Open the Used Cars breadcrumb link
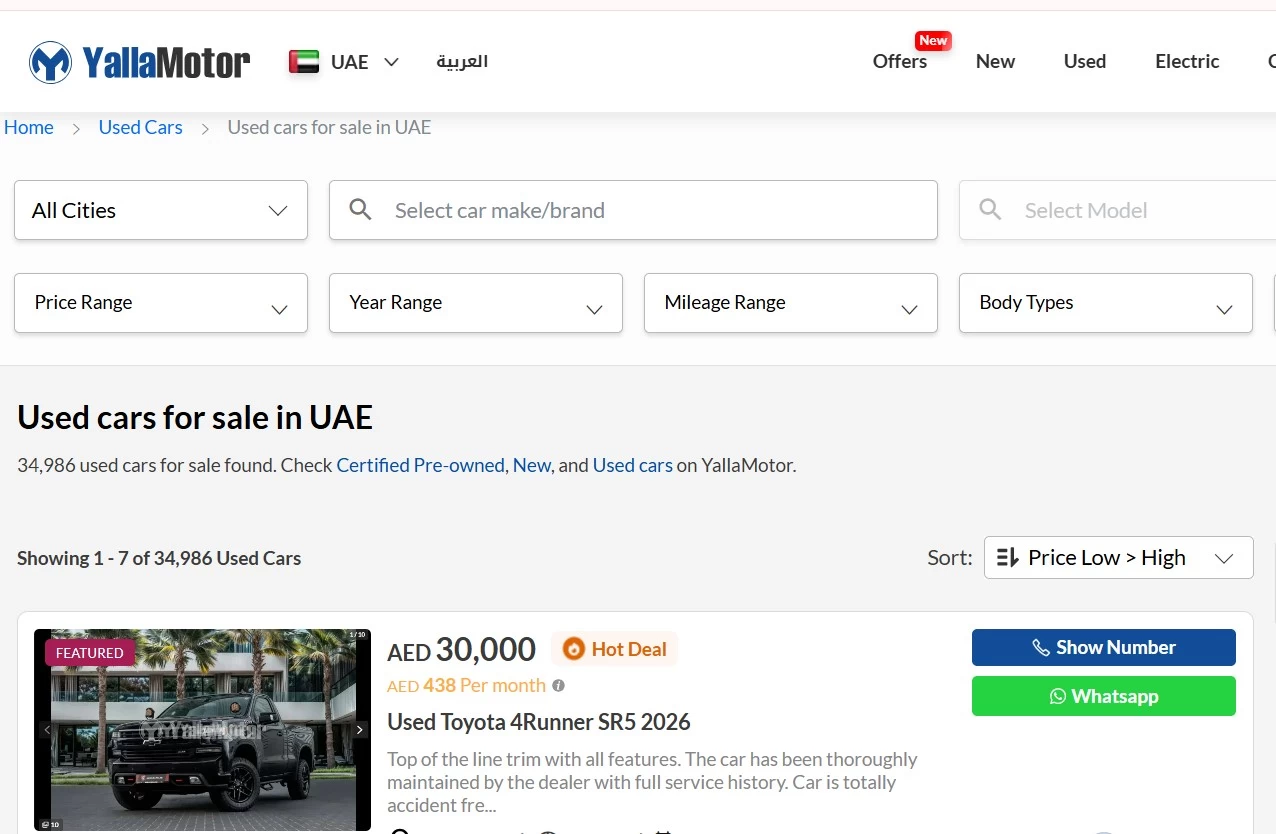 coord(140,127)
